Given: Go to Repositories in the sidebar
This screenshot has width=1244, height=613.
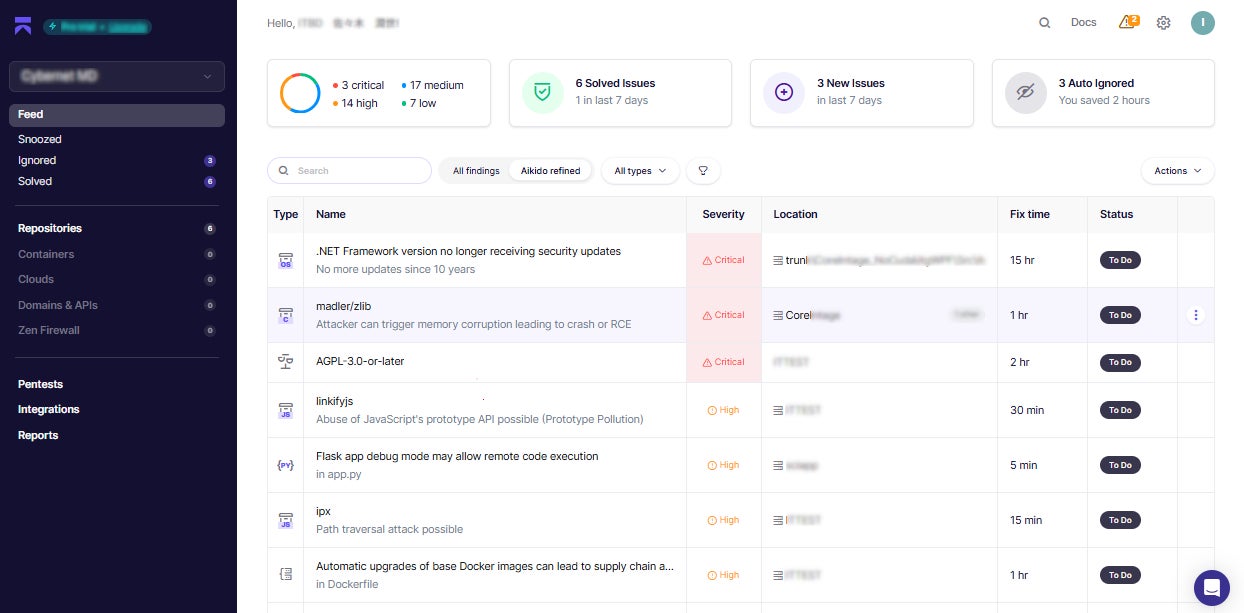Looking at the screenshot, I should coord(50,228).
